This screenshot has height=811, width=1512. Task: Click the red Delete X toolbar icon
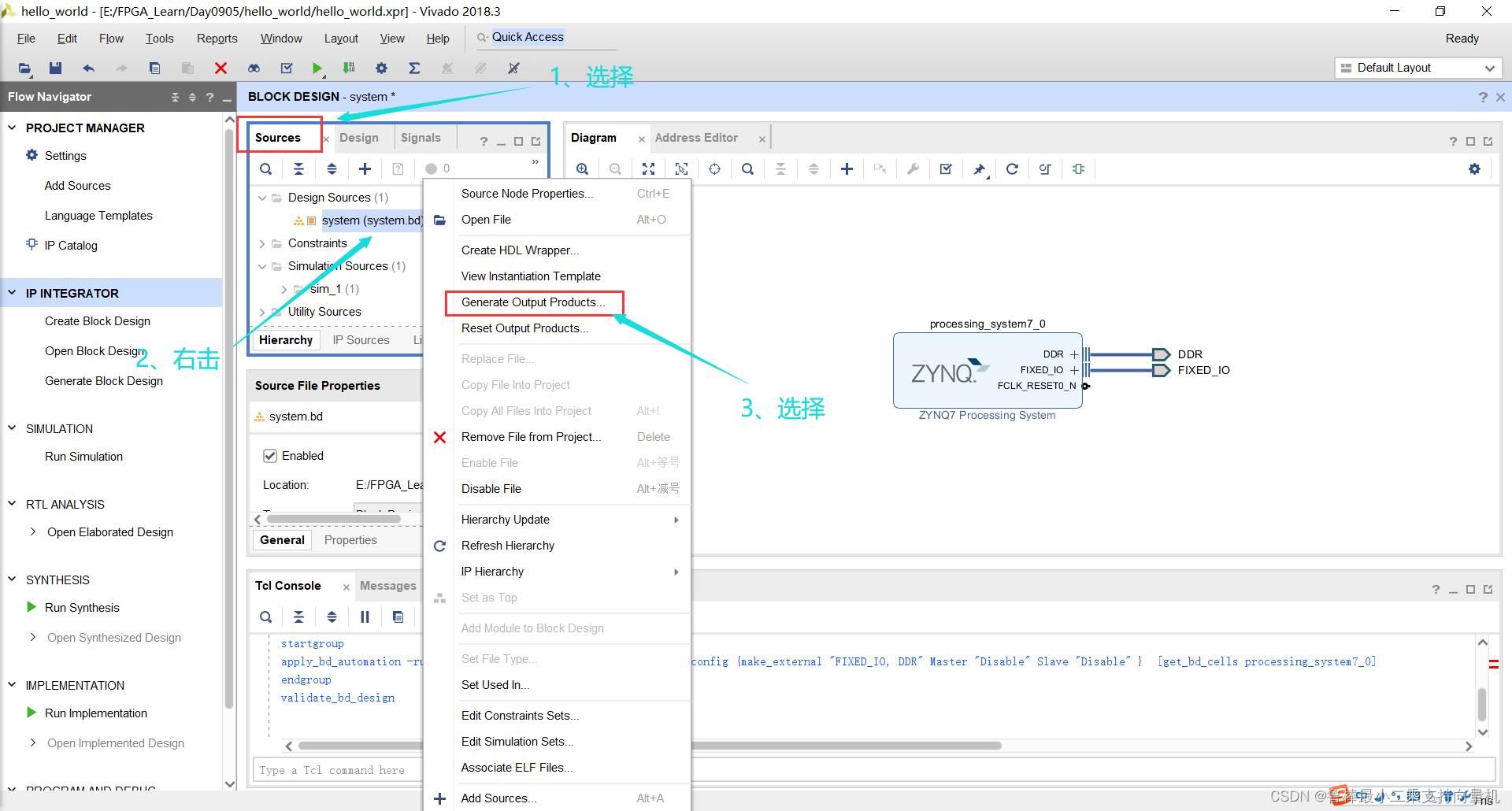point(220,69)
